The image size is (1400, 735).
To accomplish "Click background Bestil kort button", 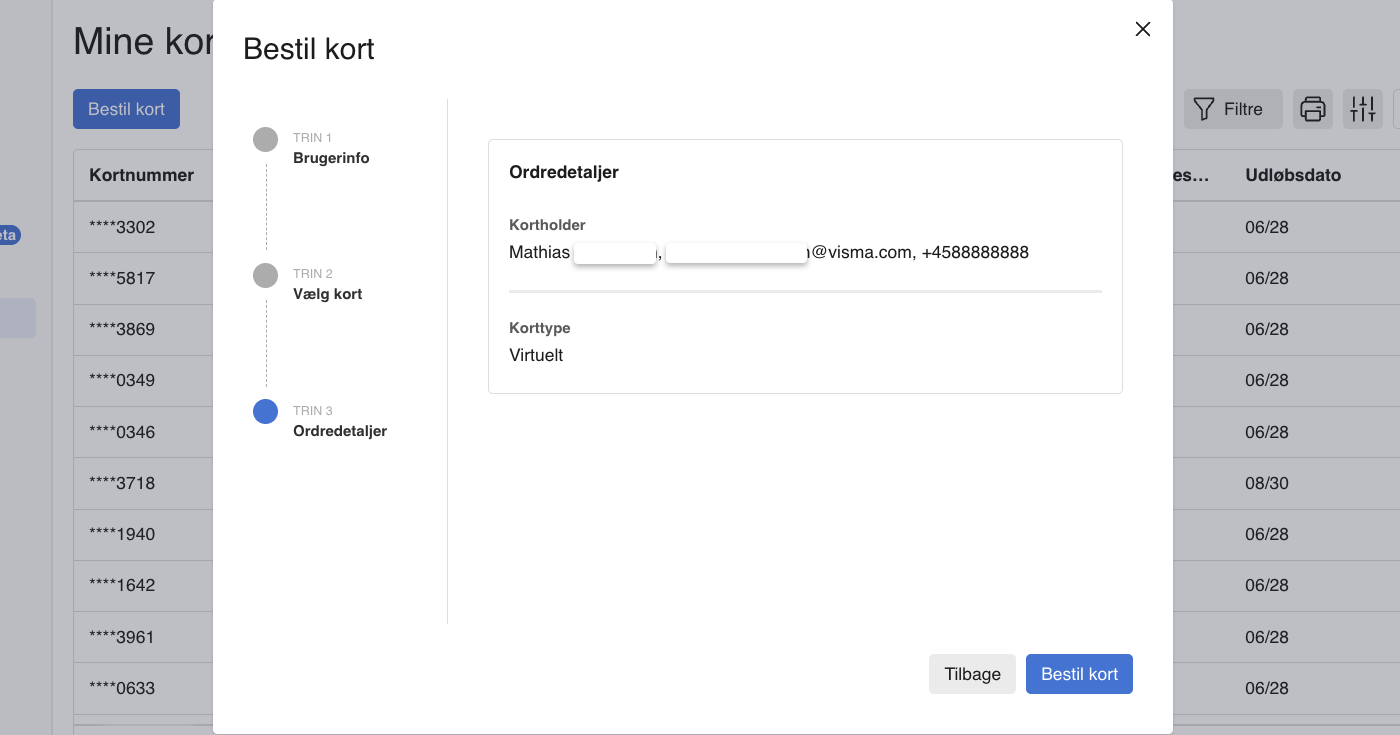I will coord(126,109).
